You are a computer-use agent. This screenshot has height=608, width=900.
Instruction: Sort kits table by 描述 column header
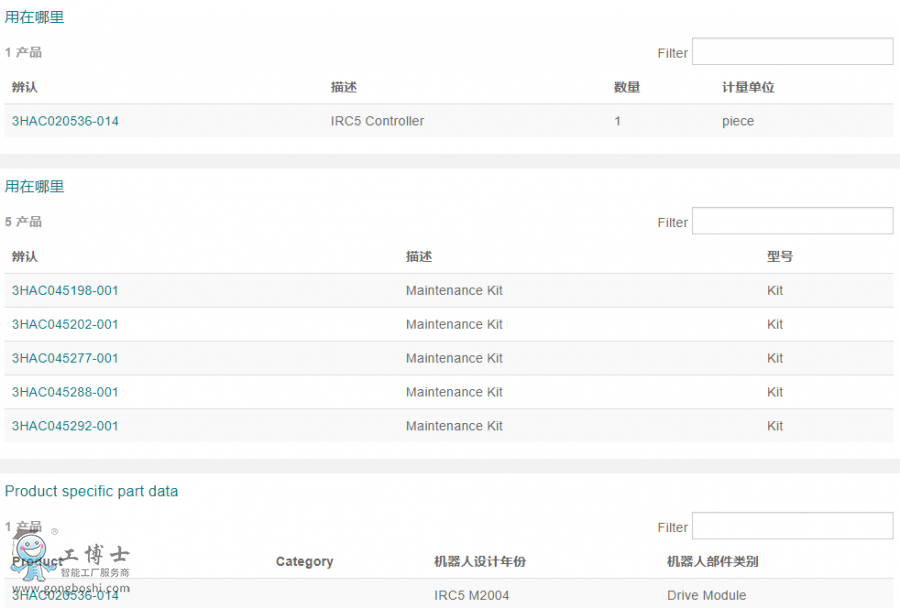click(x=419, y=257)
